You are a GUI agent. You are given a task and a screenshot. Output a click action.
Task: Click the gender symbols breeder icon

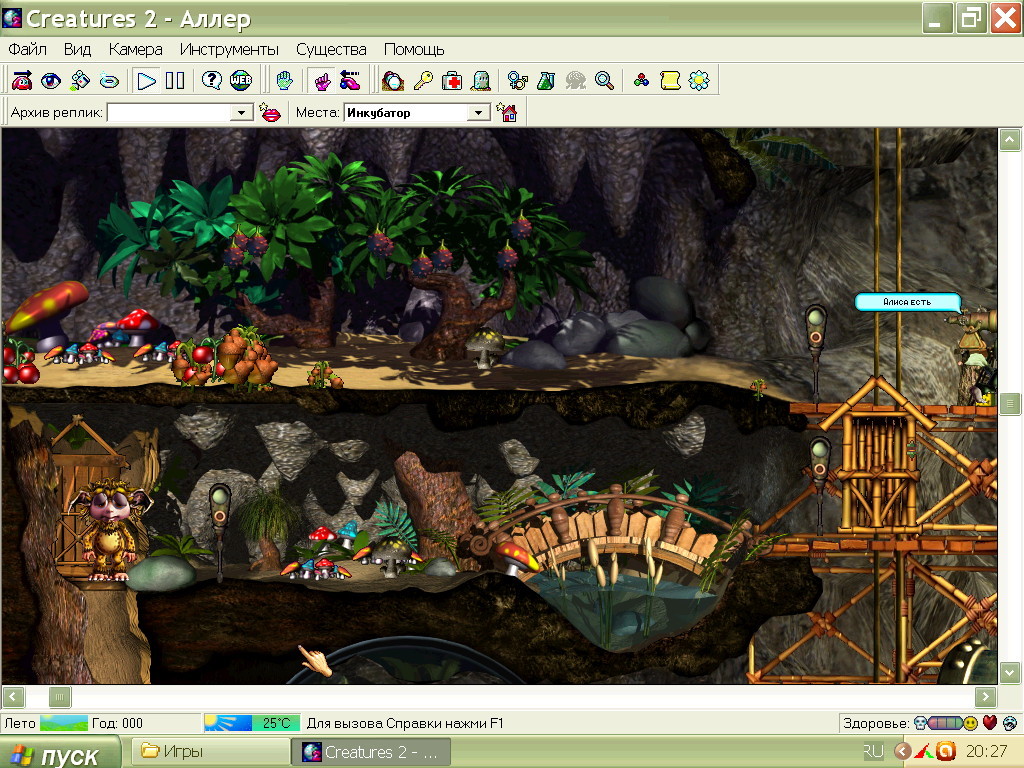click(517, 81)
